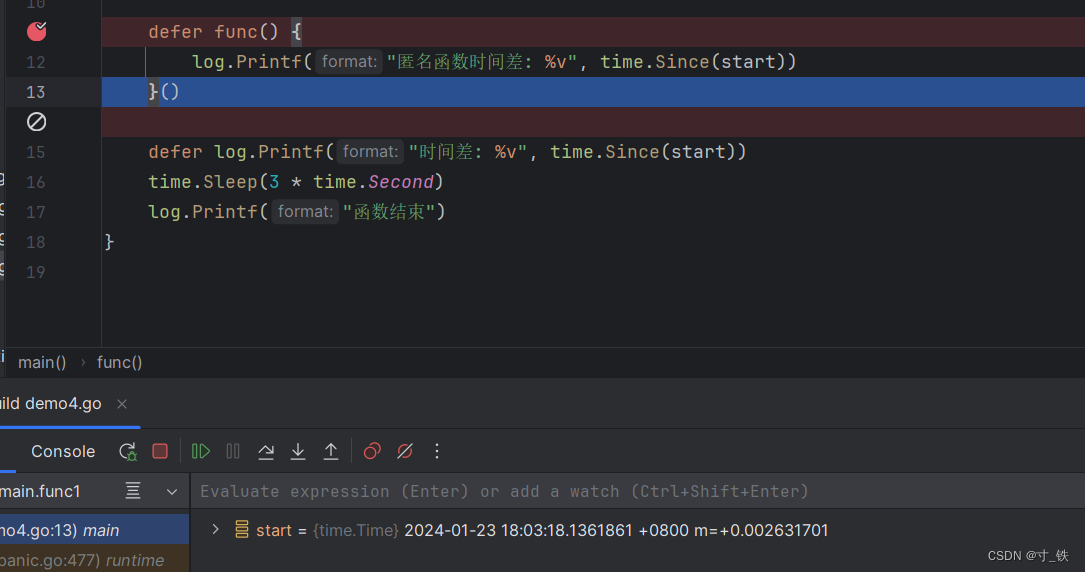Step into the function call
1085x572 pixels.
298,452
